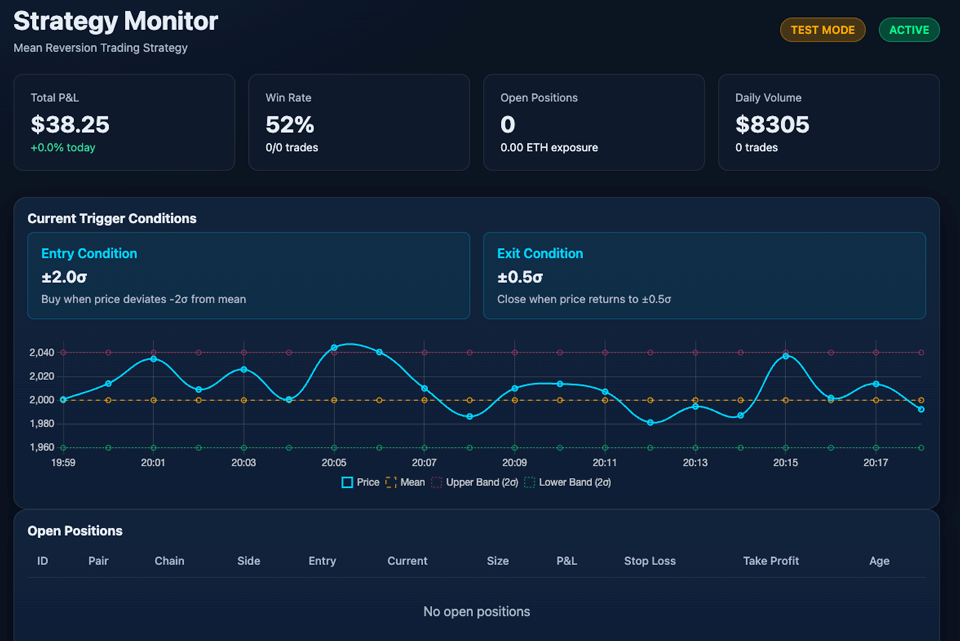
Task: Sort by the Stop Loss column header
Action: coord(650,561)
